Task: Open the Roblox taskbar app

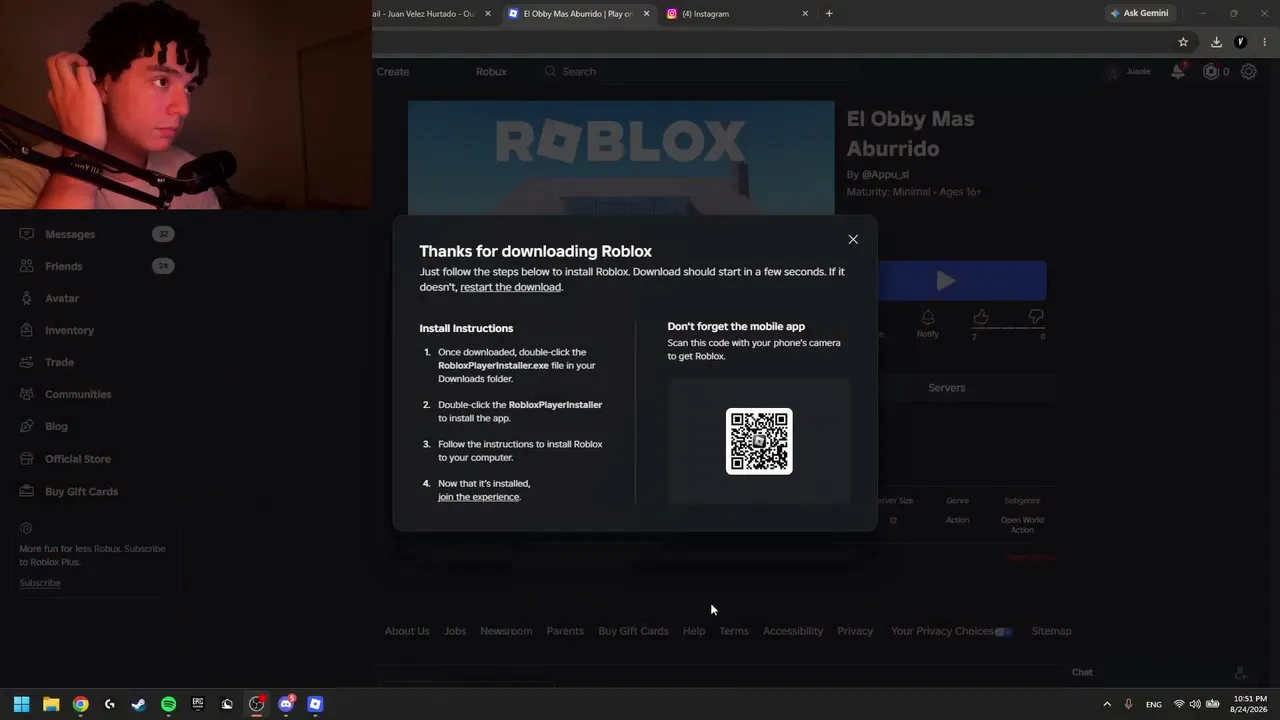Action: click(x=315, y=704)
